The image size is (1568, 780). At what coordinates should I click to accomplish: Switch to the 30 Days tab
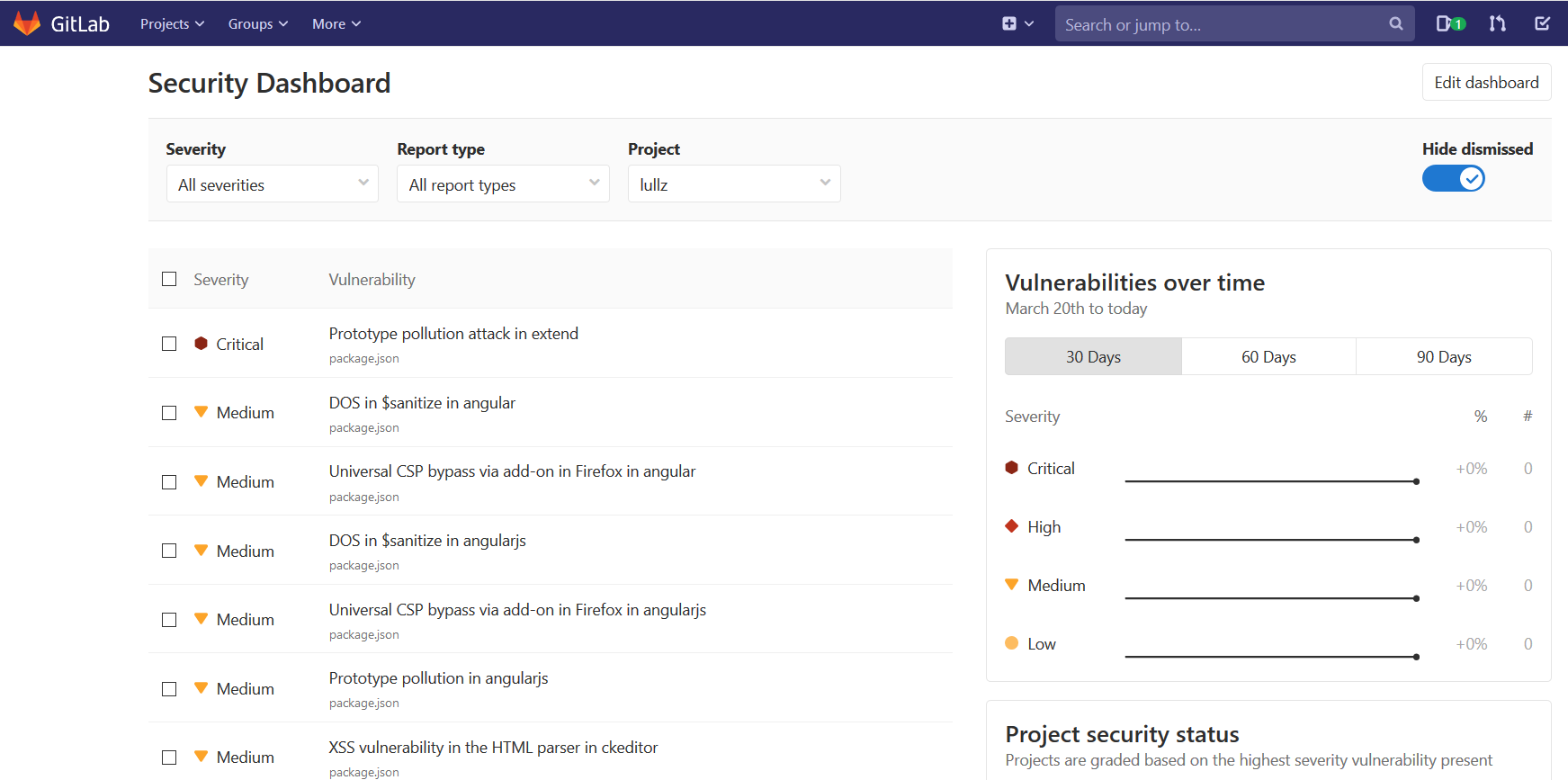tap(1093, 356)
